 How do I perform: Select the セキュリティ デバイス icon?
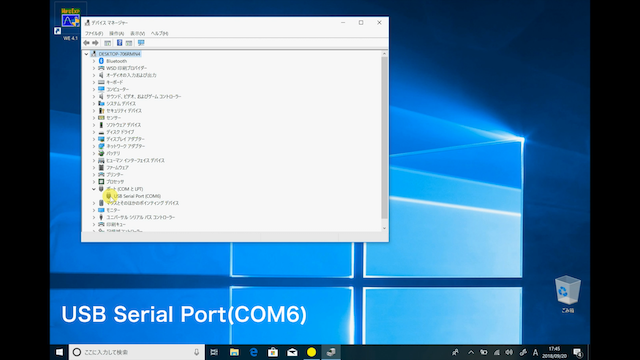pyautogui.click(x=101, y=111)
